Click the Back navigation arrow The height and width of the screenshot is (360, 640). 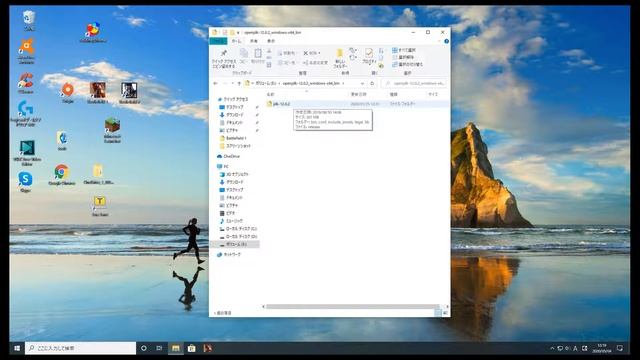click(x=216, y=83)
